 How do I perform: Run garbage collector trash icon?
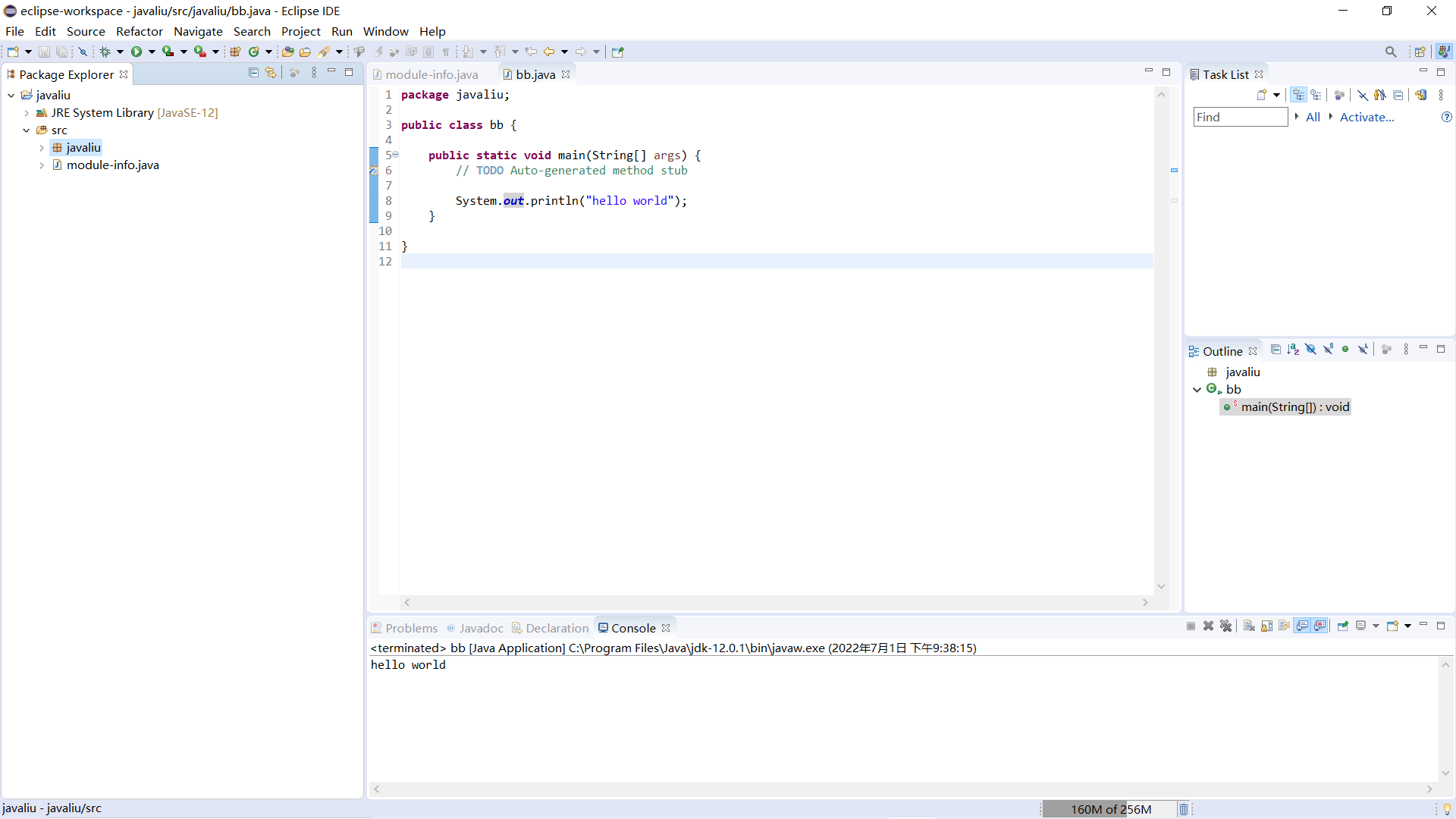(x=1184, y=809)
